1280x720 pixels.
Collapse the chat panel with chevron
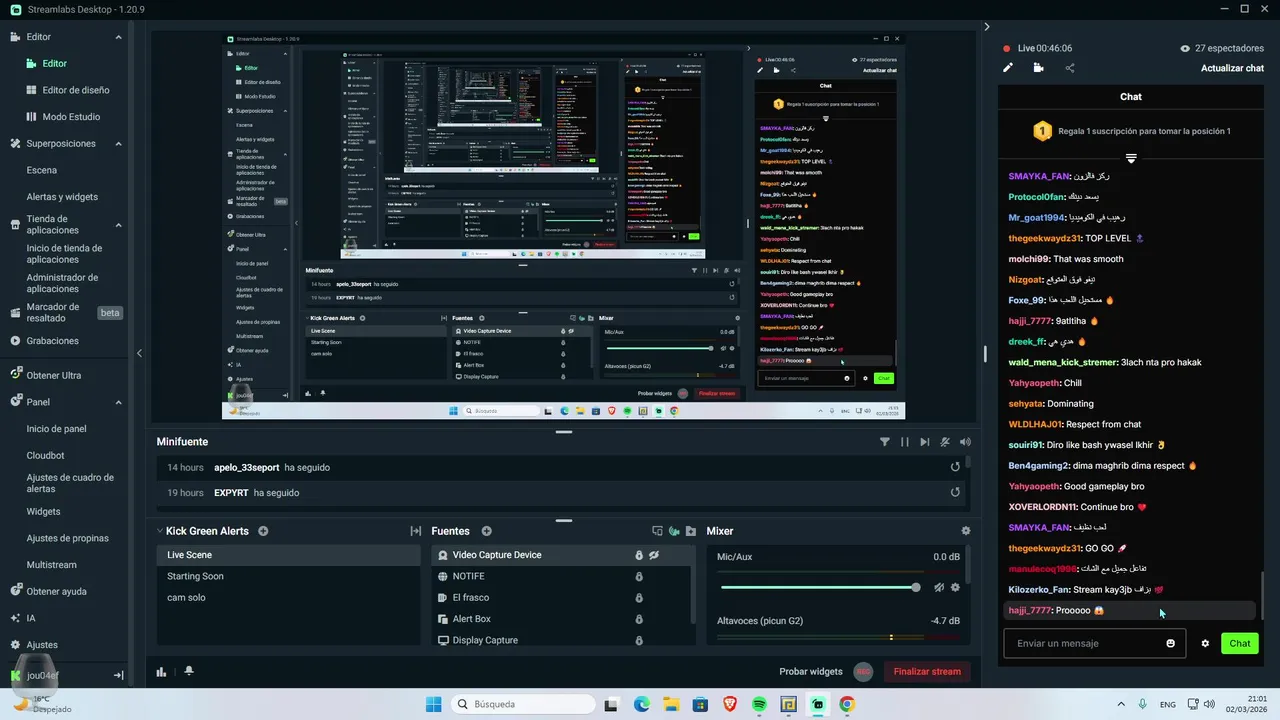986,27
